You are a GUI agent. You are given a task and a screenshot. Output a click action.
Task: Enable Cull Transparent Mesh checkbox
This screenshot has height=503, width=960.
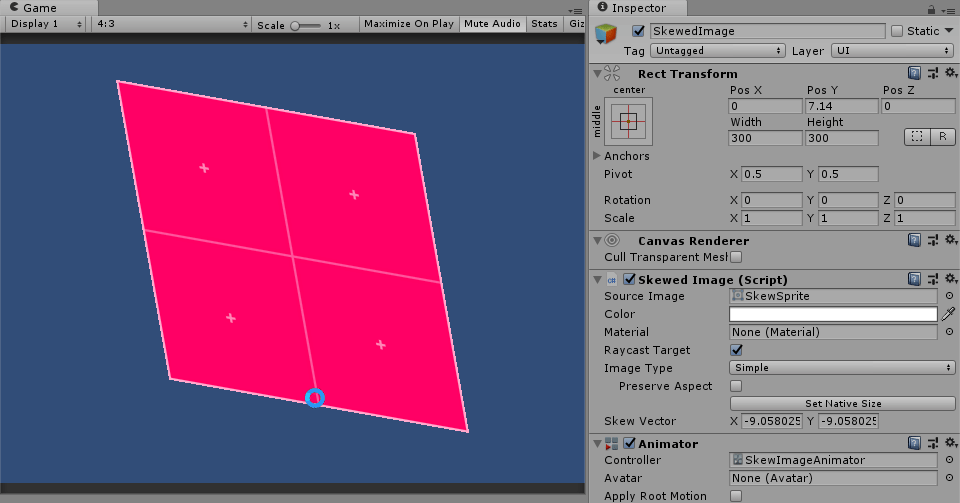point(736,257)
